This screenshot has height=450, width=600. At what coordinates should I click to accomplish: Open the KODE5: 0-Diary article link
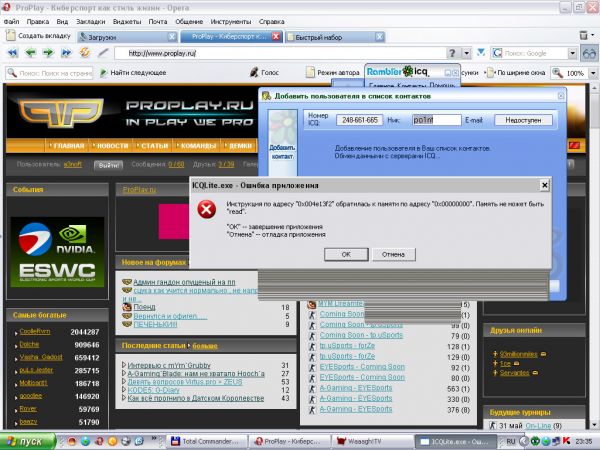153,390
